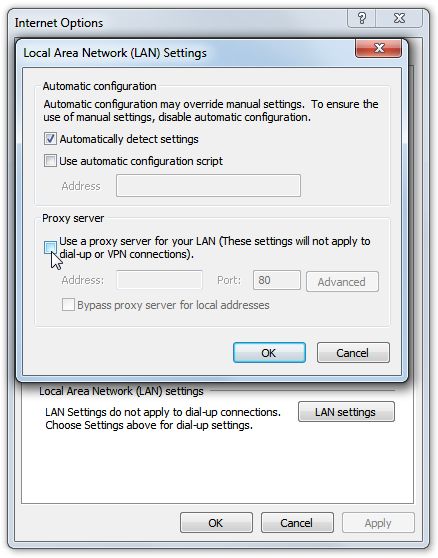Uncheck Automatically detect settings
This screenshot has width=438, height=558.
50,139
